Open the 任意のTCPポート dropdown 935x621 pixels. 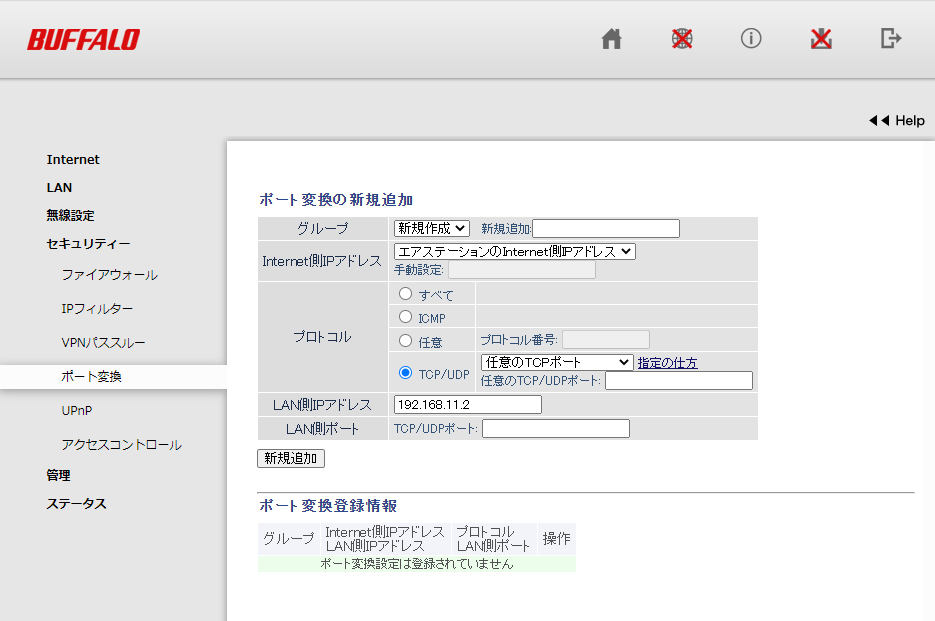(557, 362)
